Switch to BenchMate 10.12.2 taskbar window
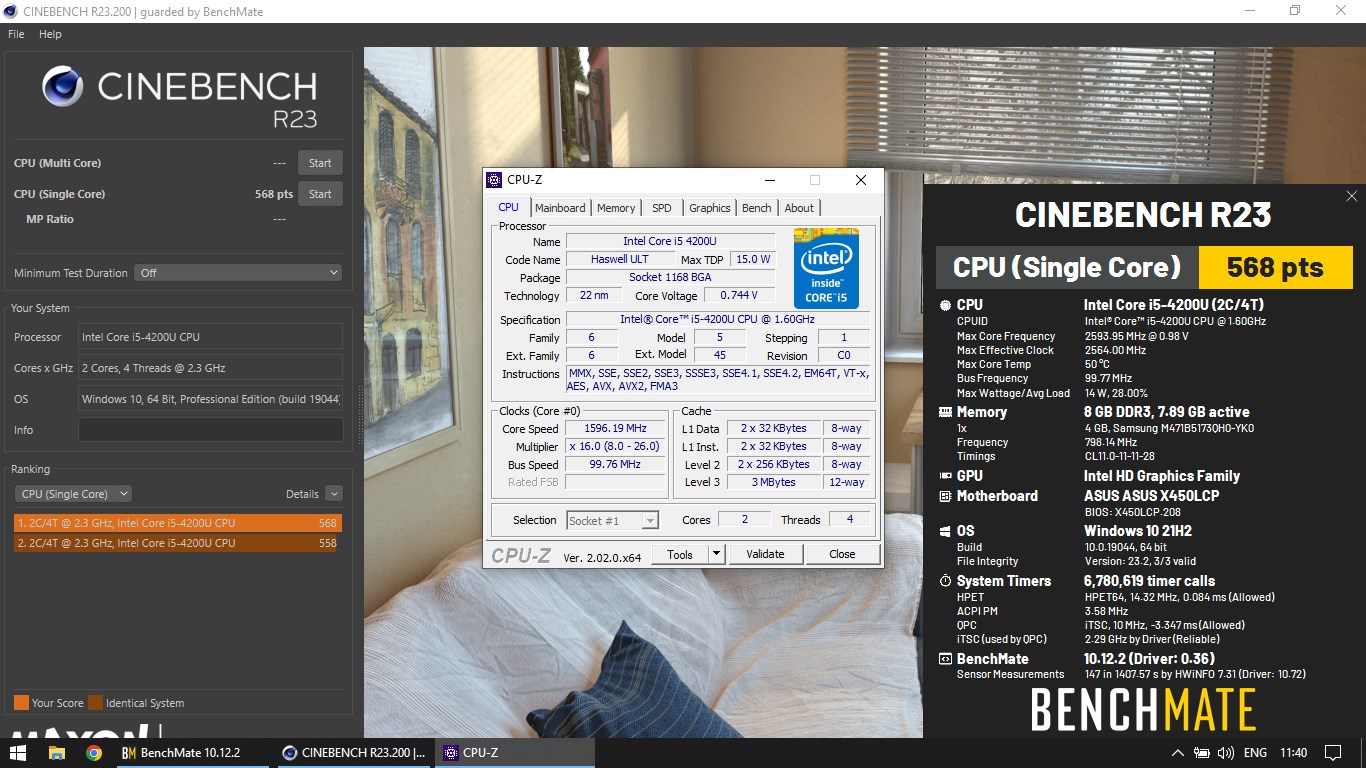Viewport: 1366px width, 768px height. click(194, 753)
